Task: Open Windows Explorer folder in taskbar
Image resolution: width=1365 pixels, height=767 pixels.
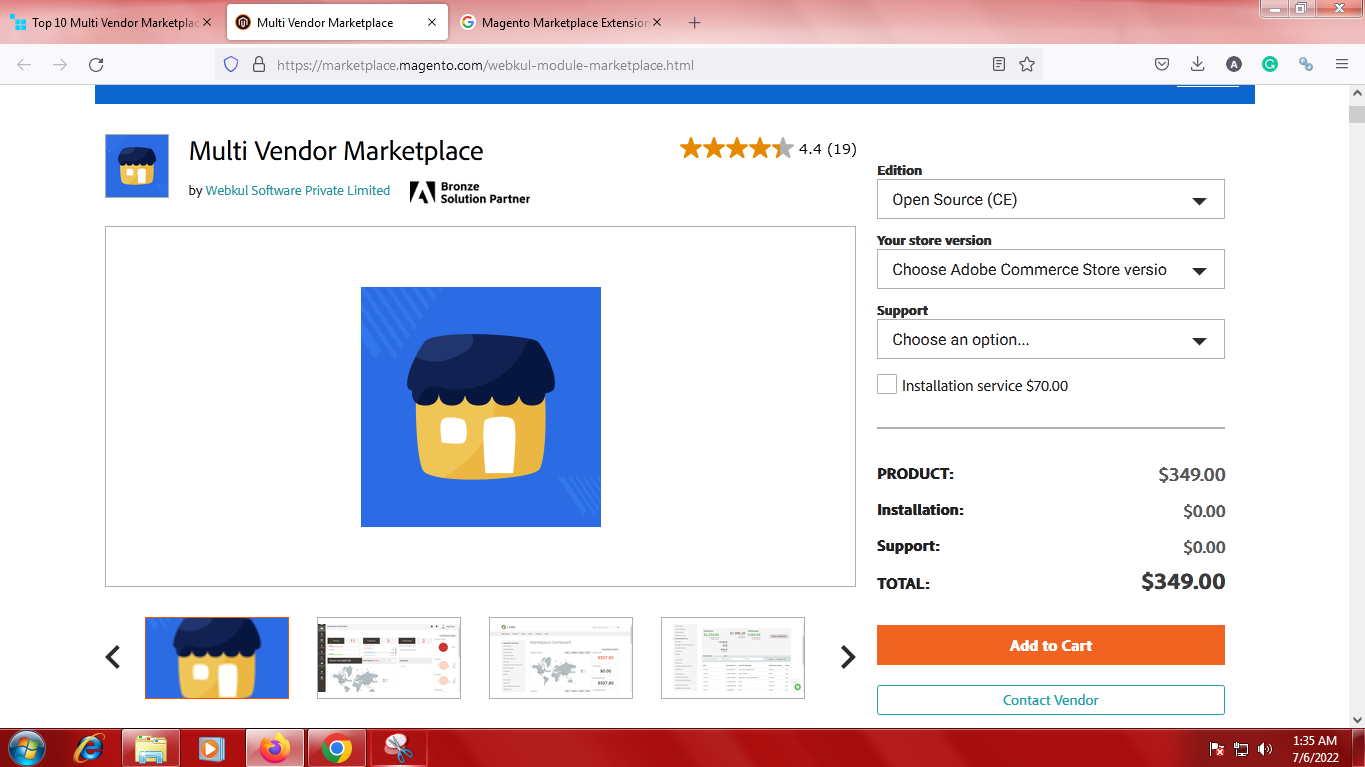Action: click(x=151, y=748)
